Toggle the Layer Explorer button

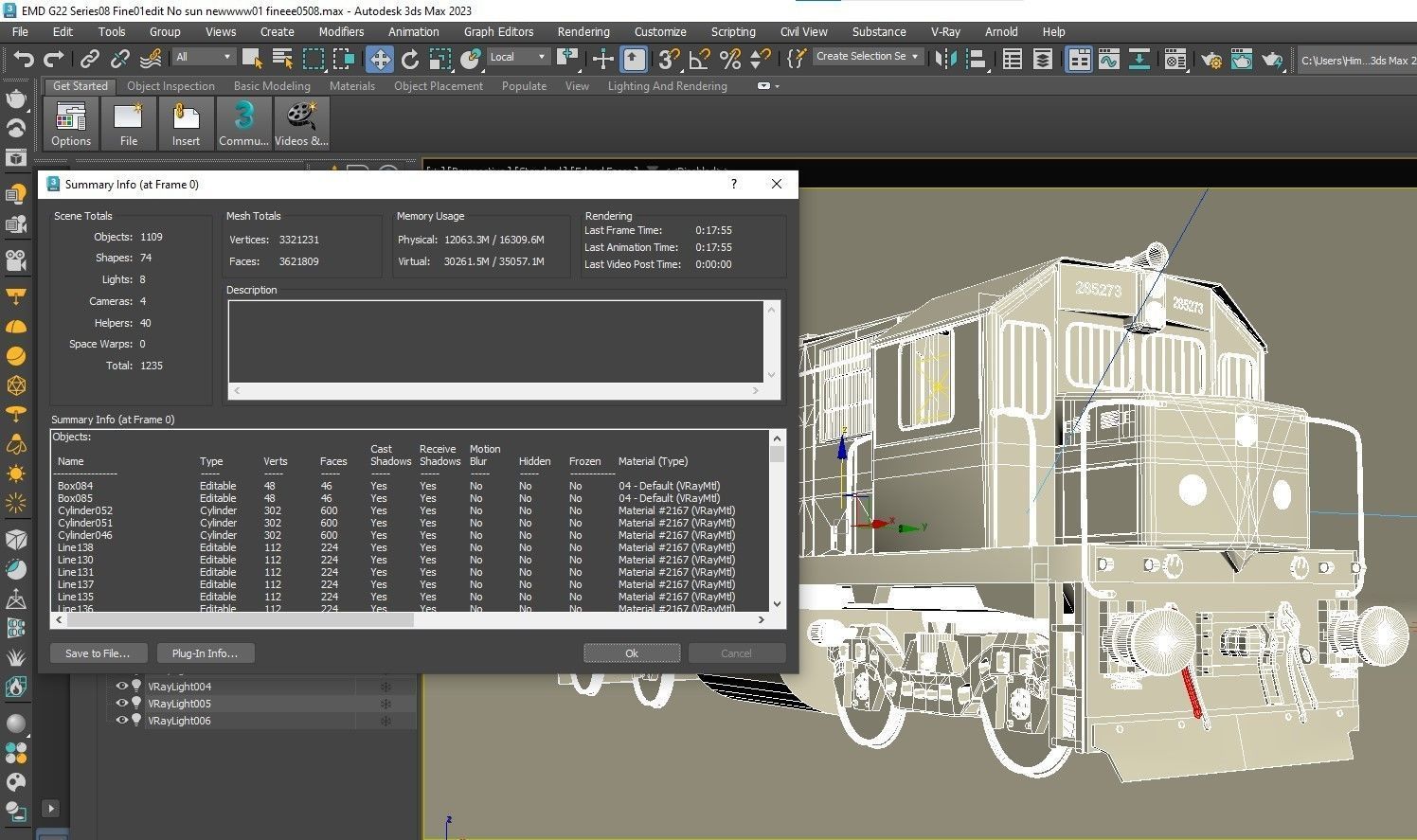pyautogui.click(x=1042, y=60)
